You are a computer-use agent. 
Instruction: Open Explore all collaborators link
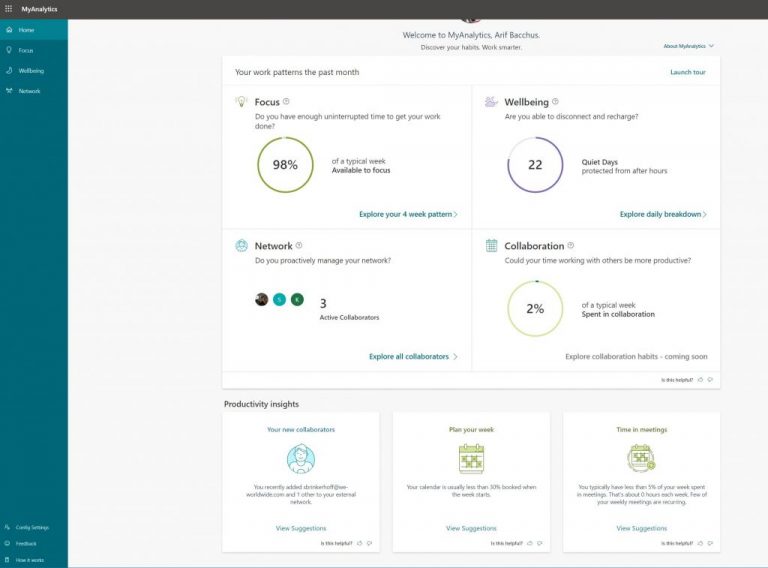(x=409, y=356)
